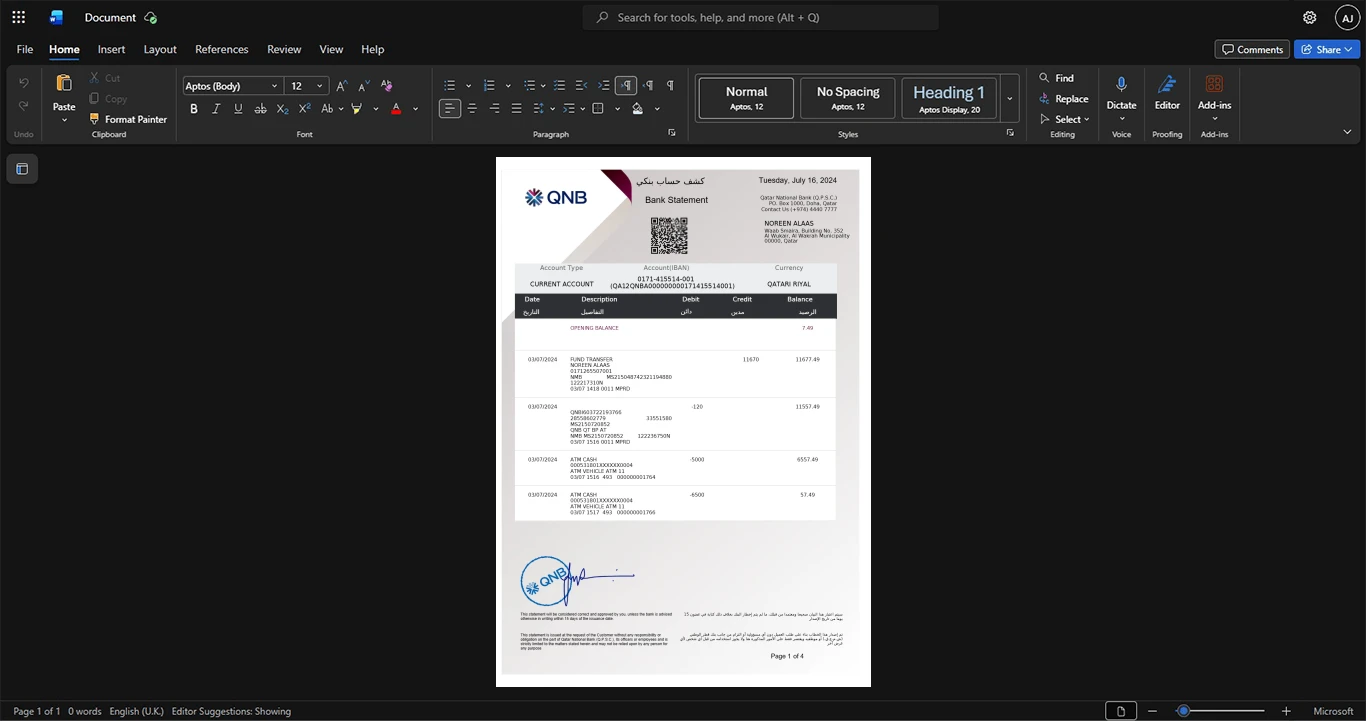Click the checklist icon
Image resolution: width=1366 pixels, height=721 pixels.
(x=560, y=86)
